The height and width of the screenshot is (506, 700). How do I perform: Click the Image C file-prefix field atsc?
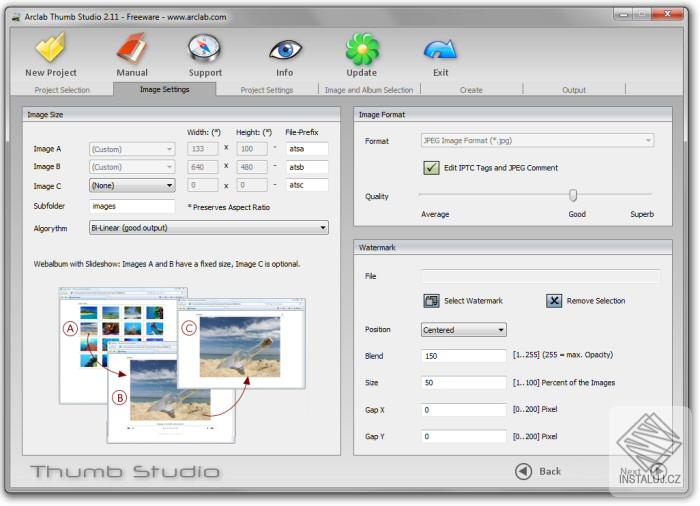pos(307,185)
